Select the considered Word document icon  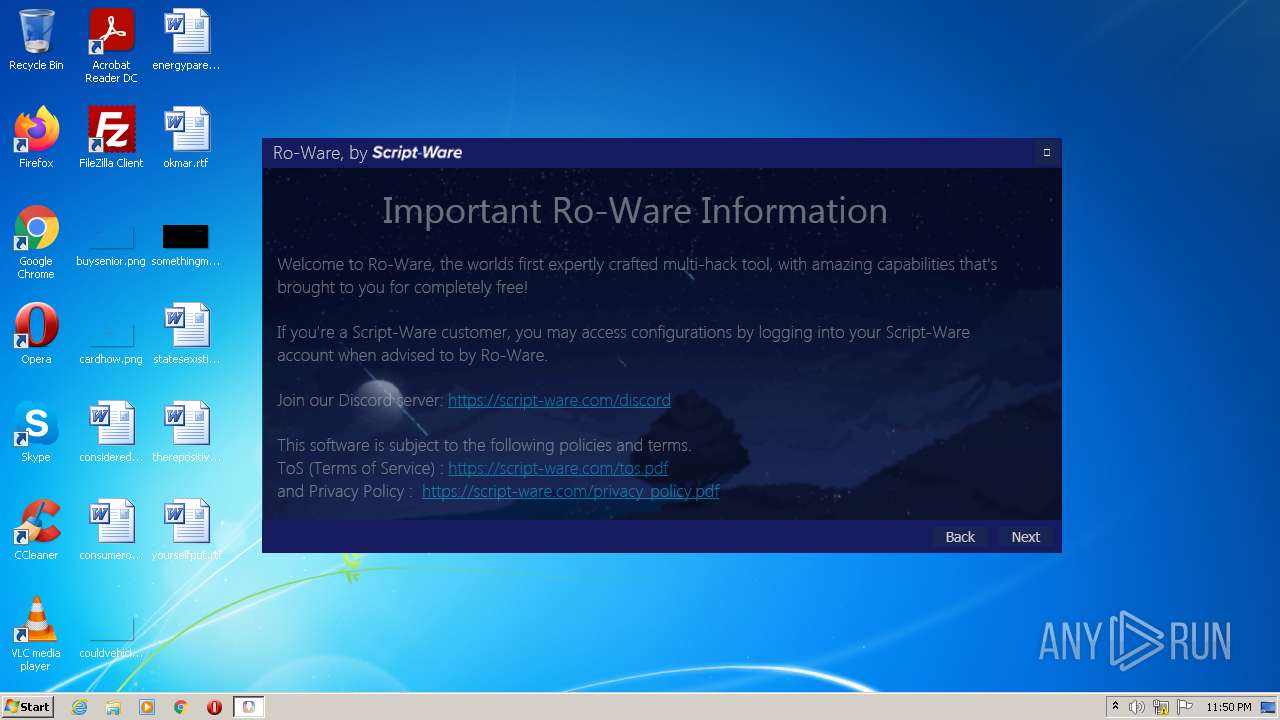coord(111,432)
